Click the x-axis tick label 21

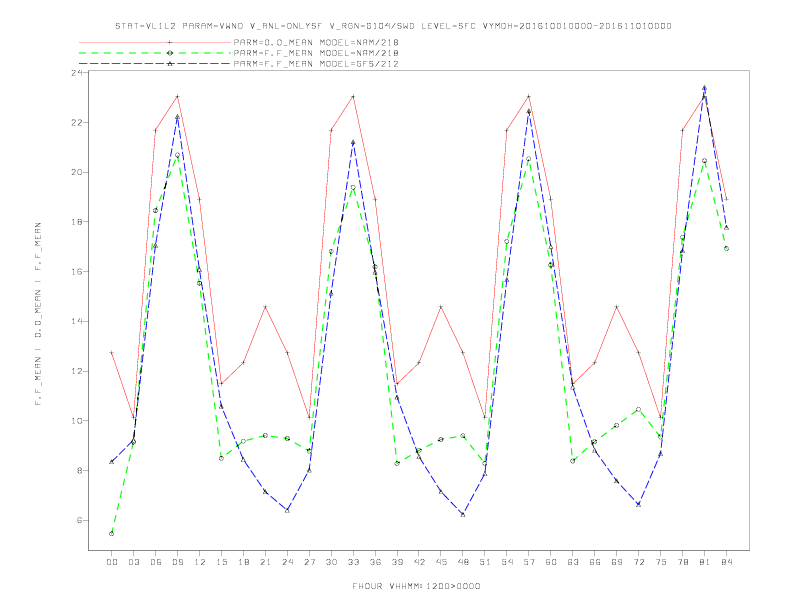click(x=265, y=562)
